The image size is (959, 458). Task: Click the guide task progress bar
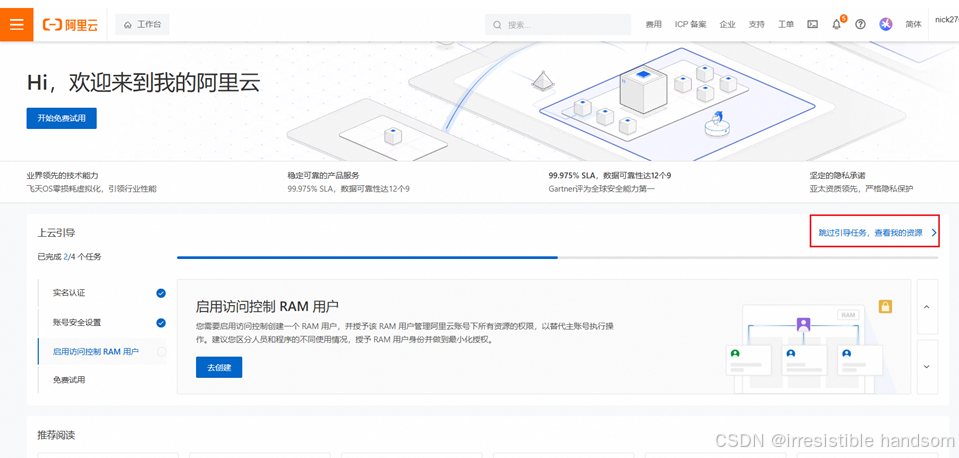[557, 257]
